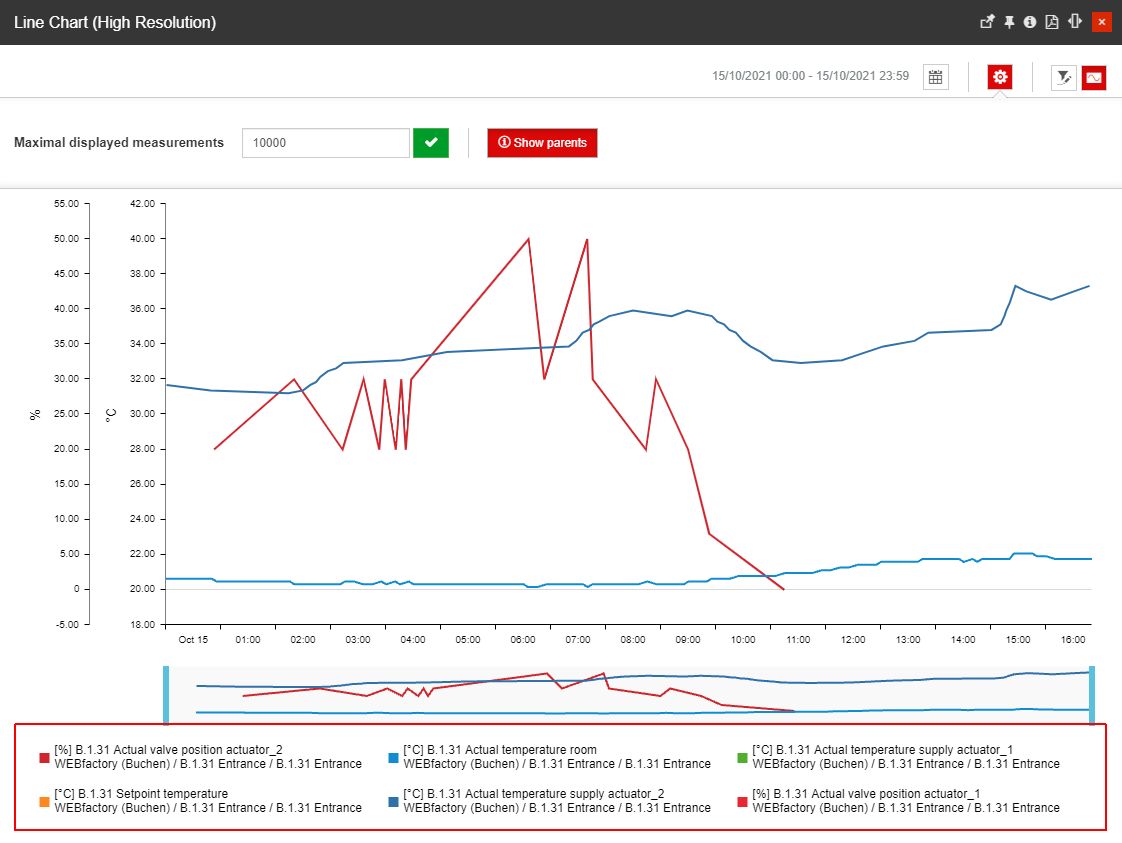Click the Show parents button

[542, 143]
